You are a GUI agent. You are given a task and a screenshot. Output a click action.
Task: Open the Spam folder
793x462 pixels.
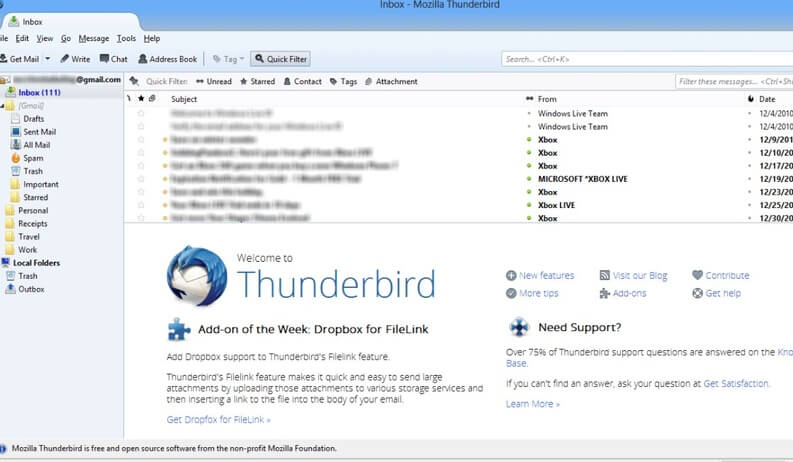pos(33,158)
